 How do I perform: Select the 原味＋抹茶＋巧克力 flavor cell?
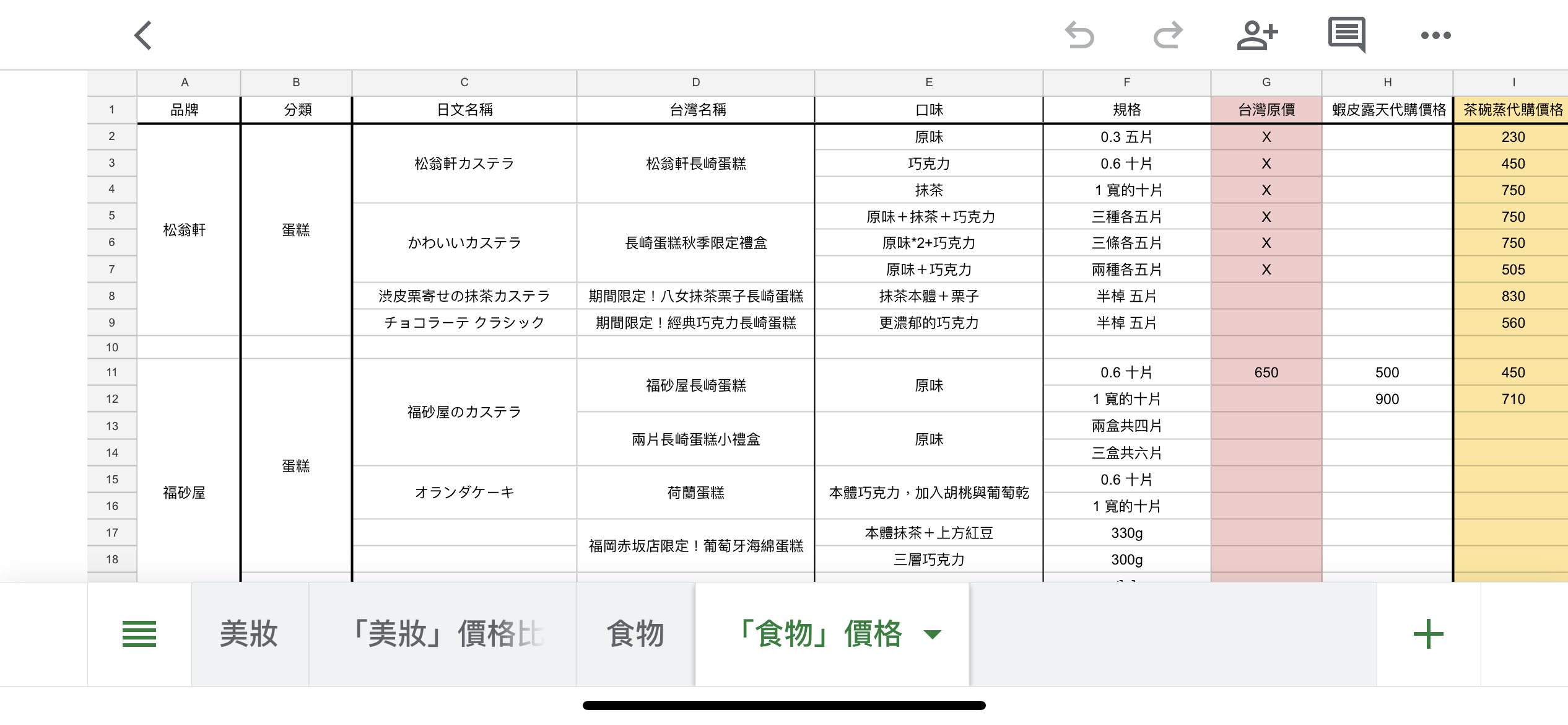coord(929,217)
